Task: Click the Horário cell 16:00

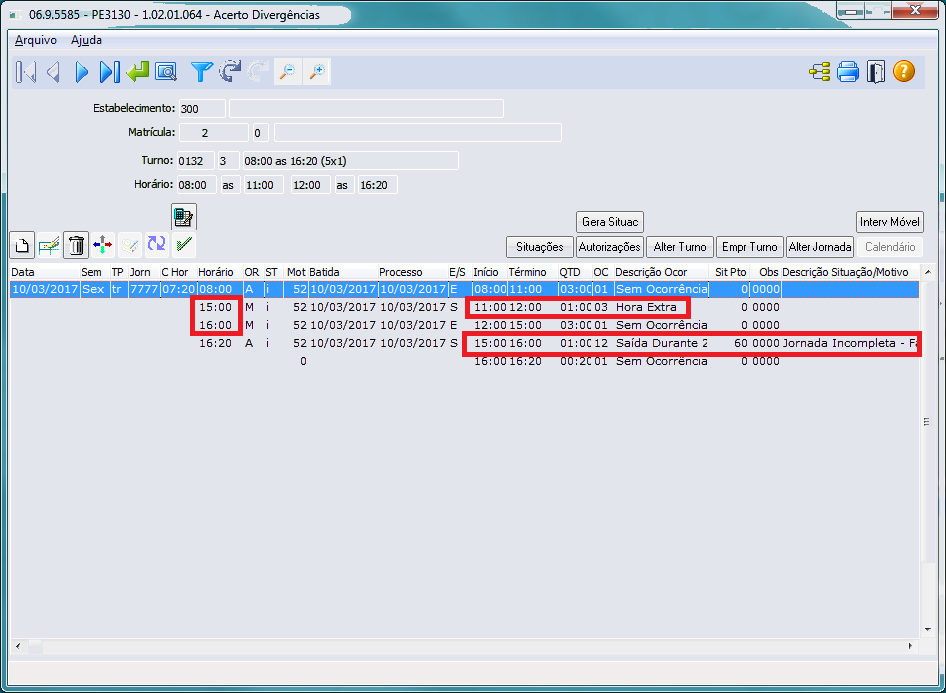Action: 216,325
